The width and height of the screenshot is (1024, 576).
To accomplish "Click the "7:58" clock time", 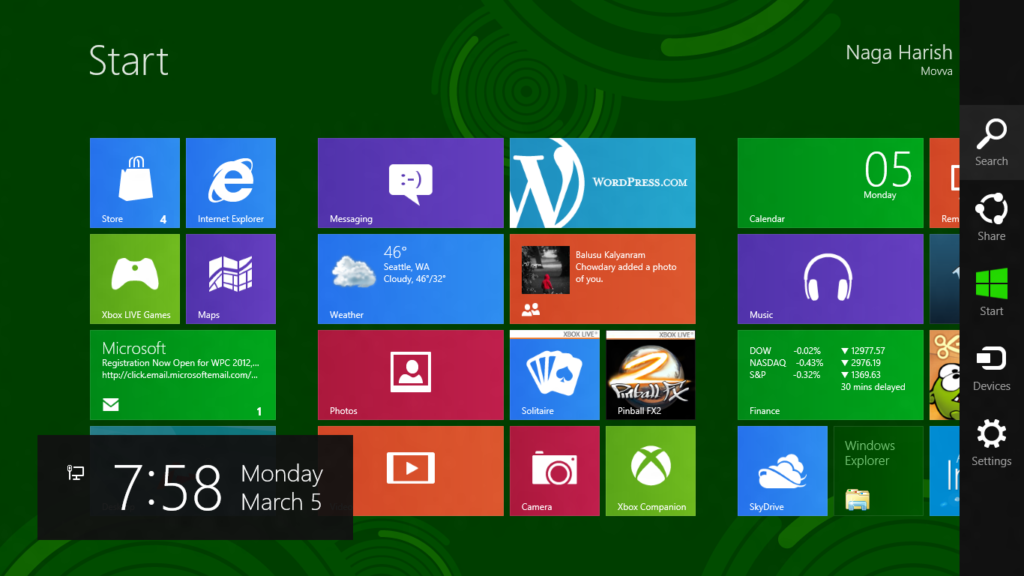I will coord(168,487).
